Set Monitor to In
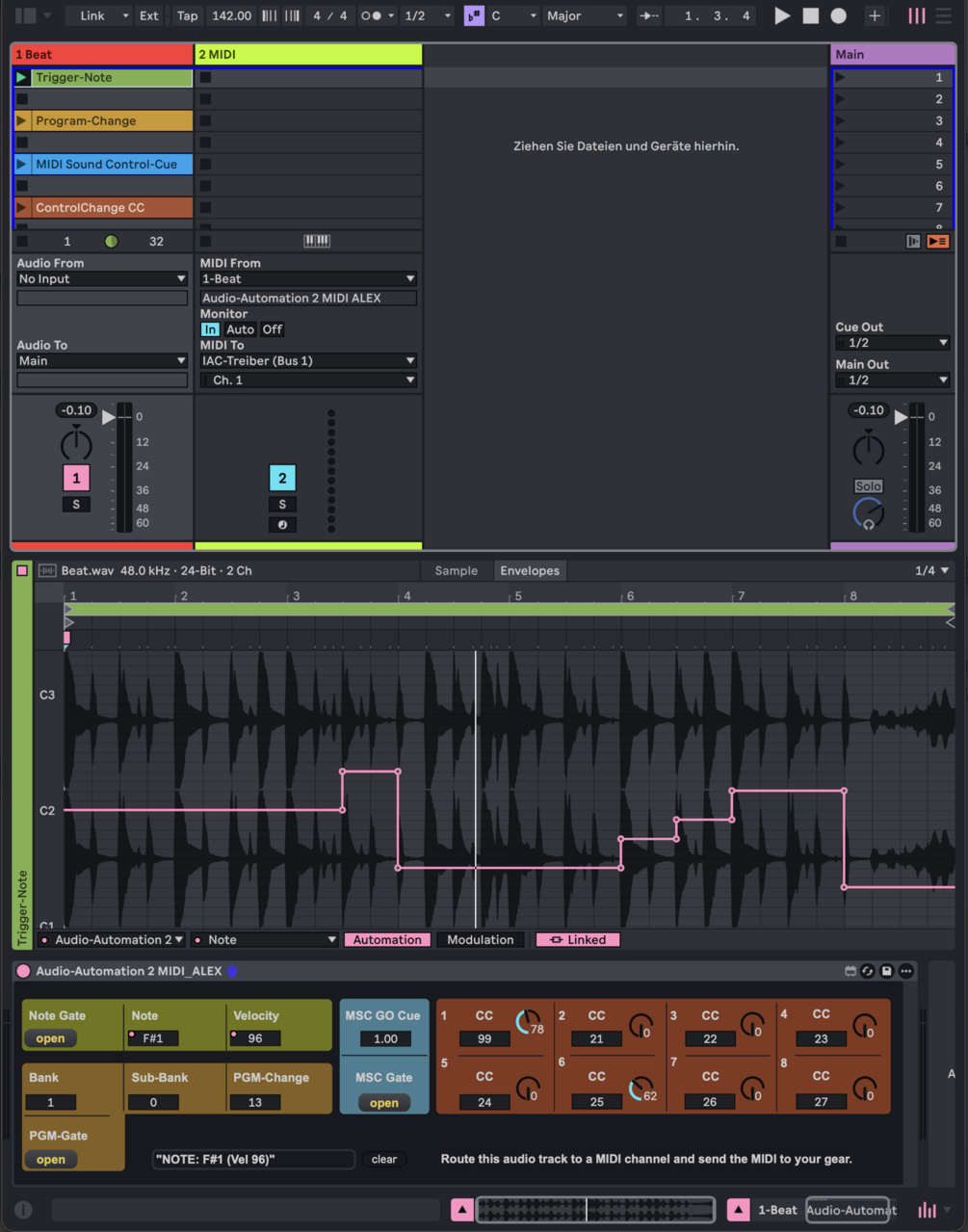The height and width of the screenshot is (1232, 968). [x=210, y=329]
